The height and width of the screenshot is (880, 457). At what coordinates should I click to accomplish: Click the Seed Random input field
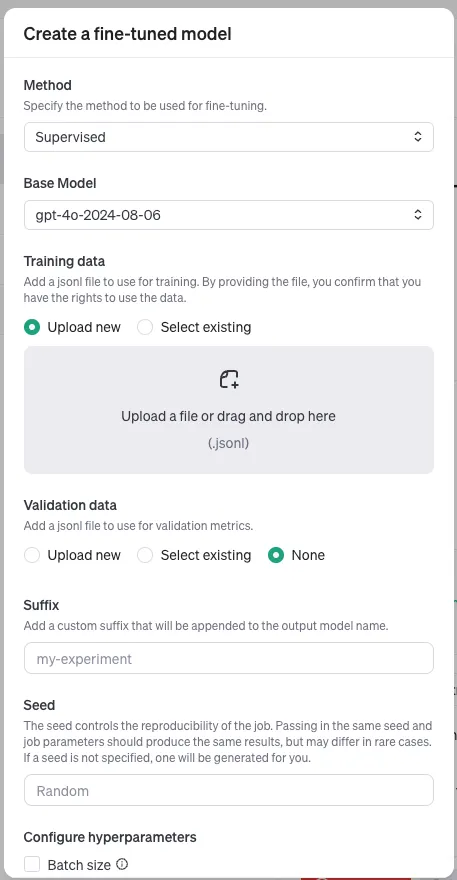point(228,791)
